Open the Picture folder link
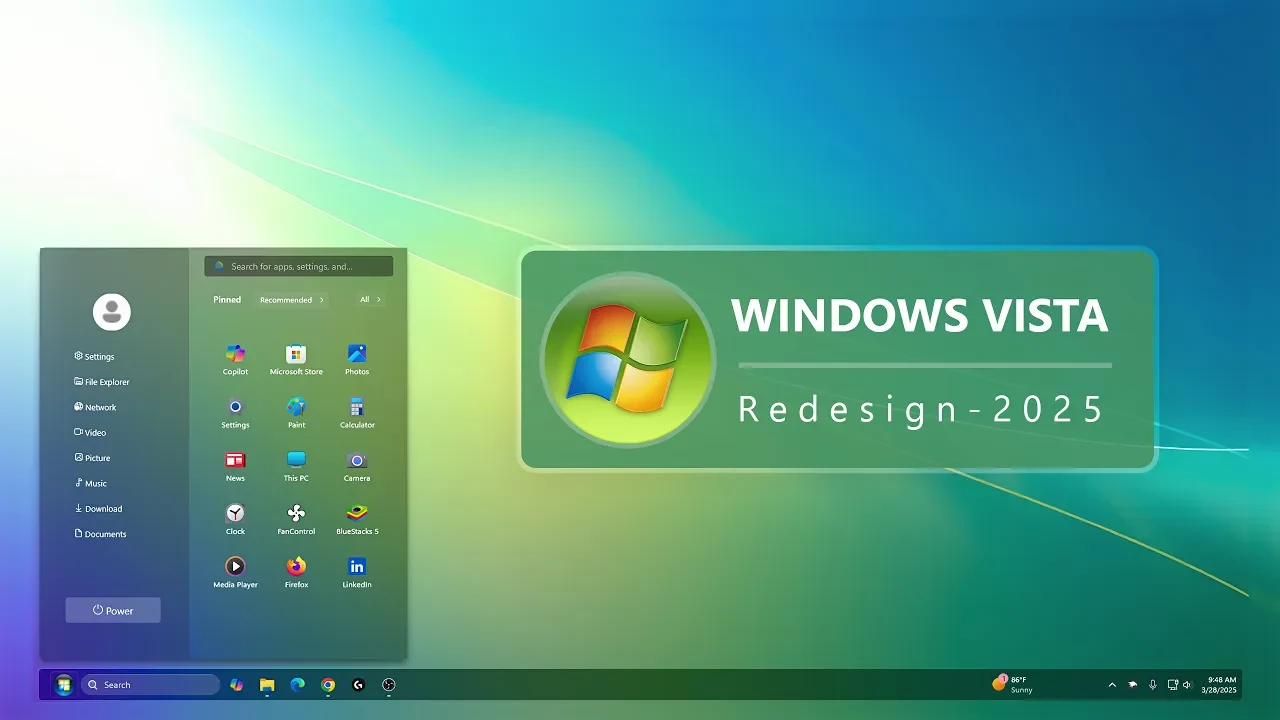Image resolution: width=1280 pixels, height=720 pixels. [92, 458]
